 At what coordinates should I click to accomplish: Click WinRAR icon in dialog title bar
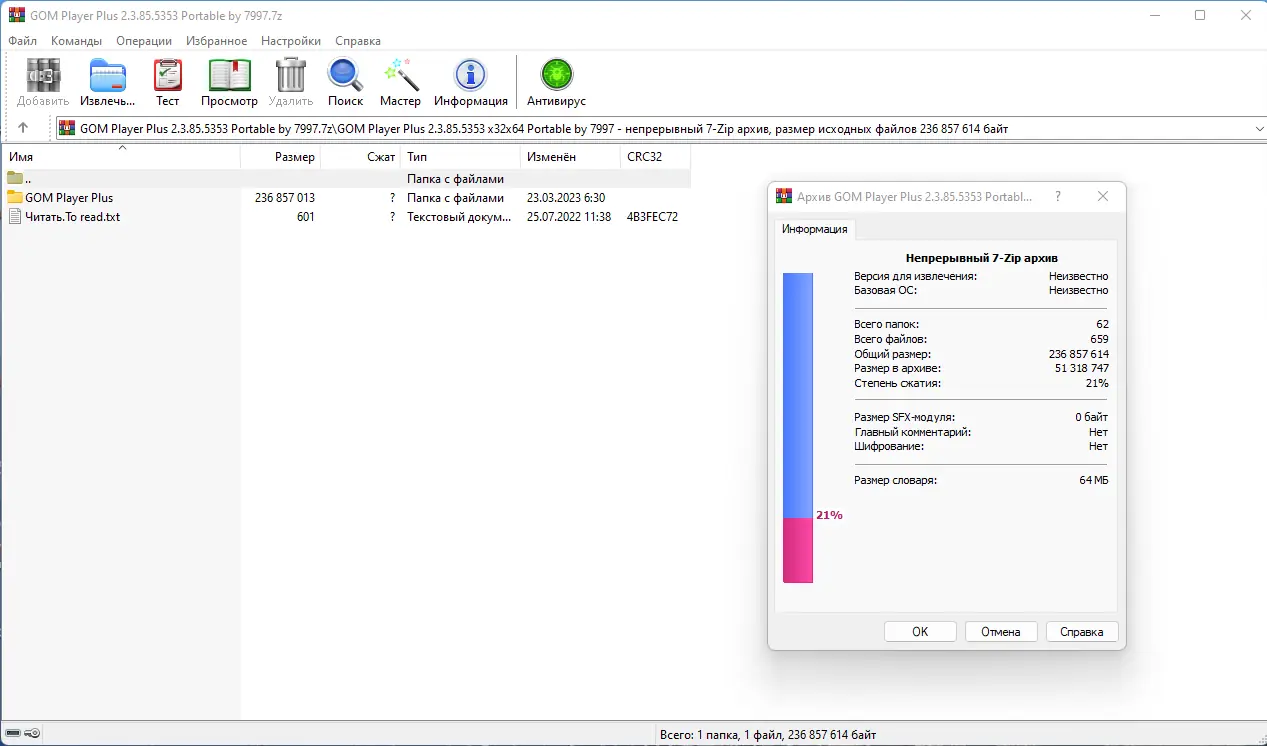tap(785, 197)
